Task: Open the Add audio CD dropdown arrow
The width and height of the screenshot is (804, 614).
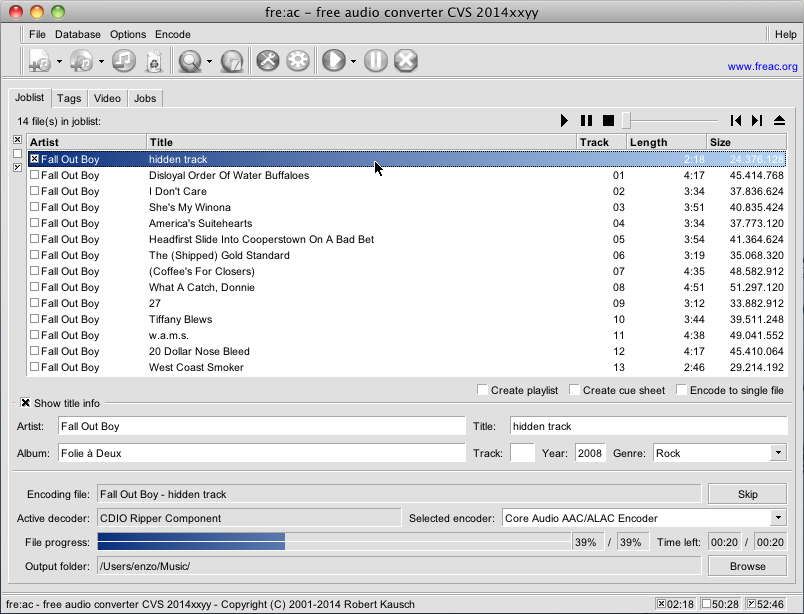Action: click(101, 62)
